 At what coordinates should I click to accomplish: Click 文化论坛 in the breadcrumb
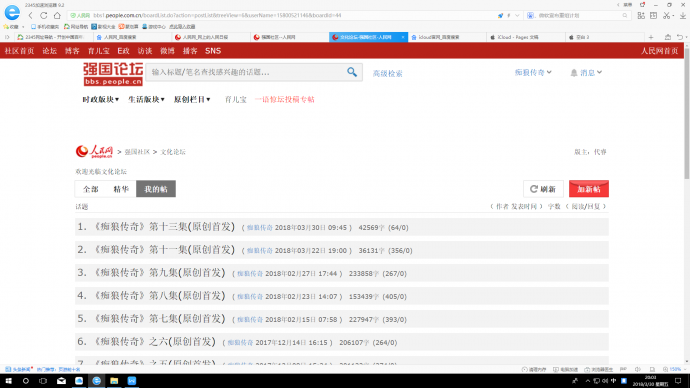coord(173,152)
